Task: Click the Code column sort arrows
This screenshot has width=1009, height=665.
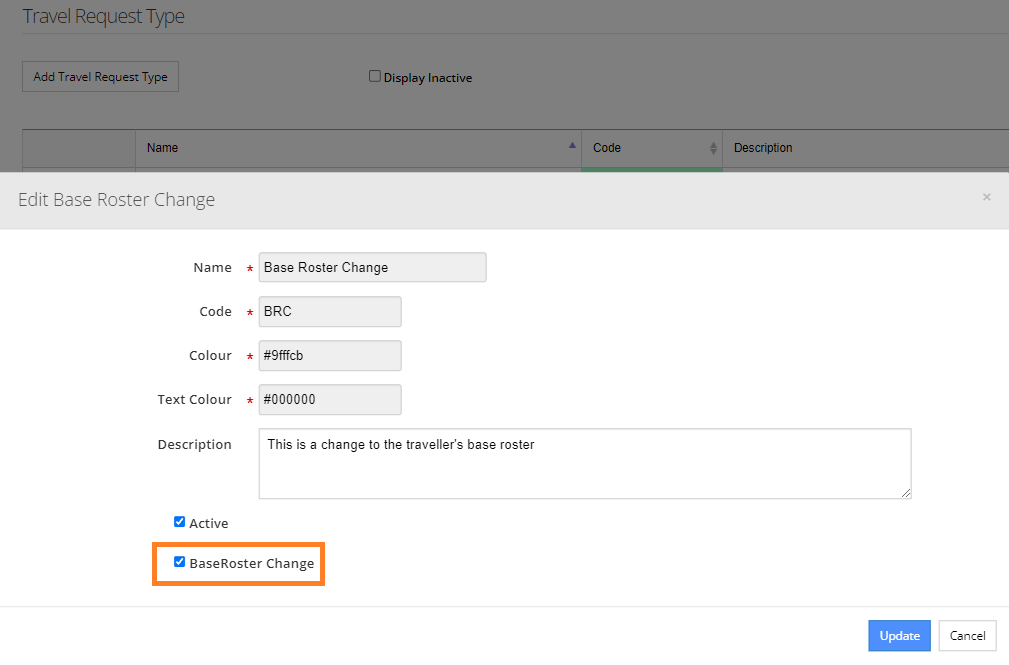Action: click(x=713, y=148)
